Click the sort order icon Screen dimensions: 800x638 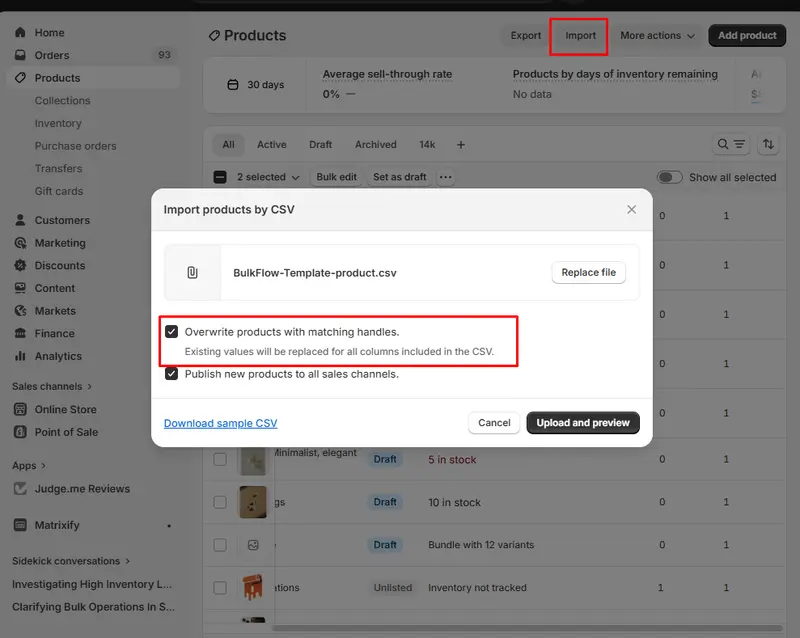pyautogui.click(x=769, y=144)
